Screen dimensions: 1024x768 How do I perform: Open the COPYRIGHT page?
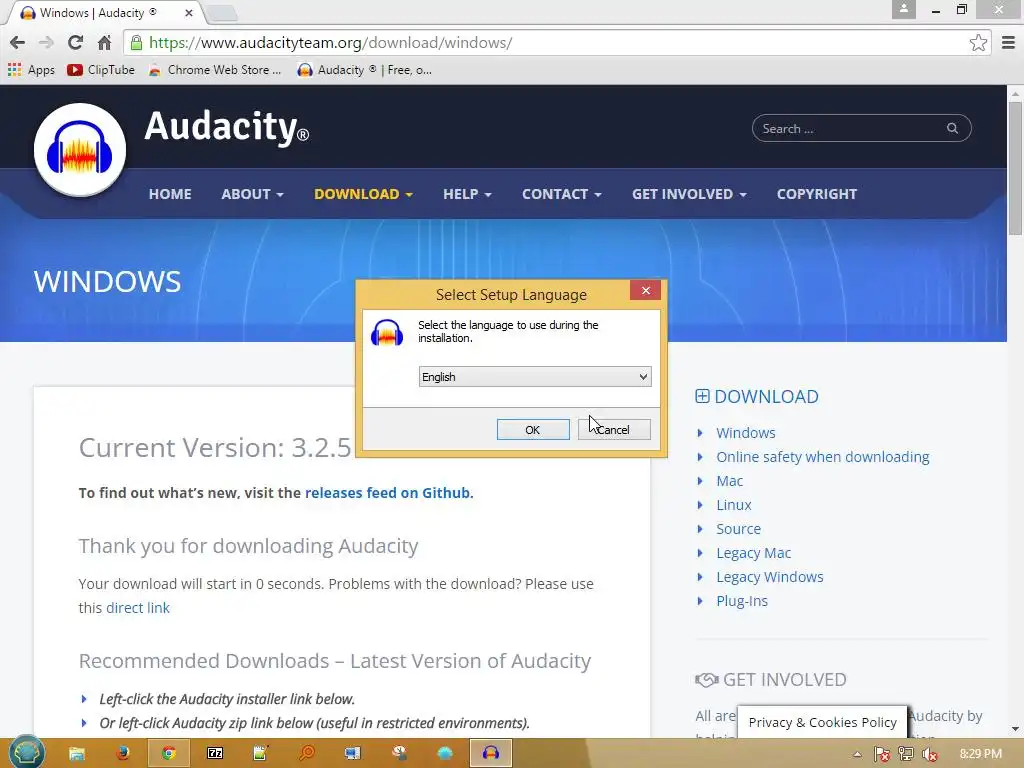pyautogui.click(x=816, y=194)
